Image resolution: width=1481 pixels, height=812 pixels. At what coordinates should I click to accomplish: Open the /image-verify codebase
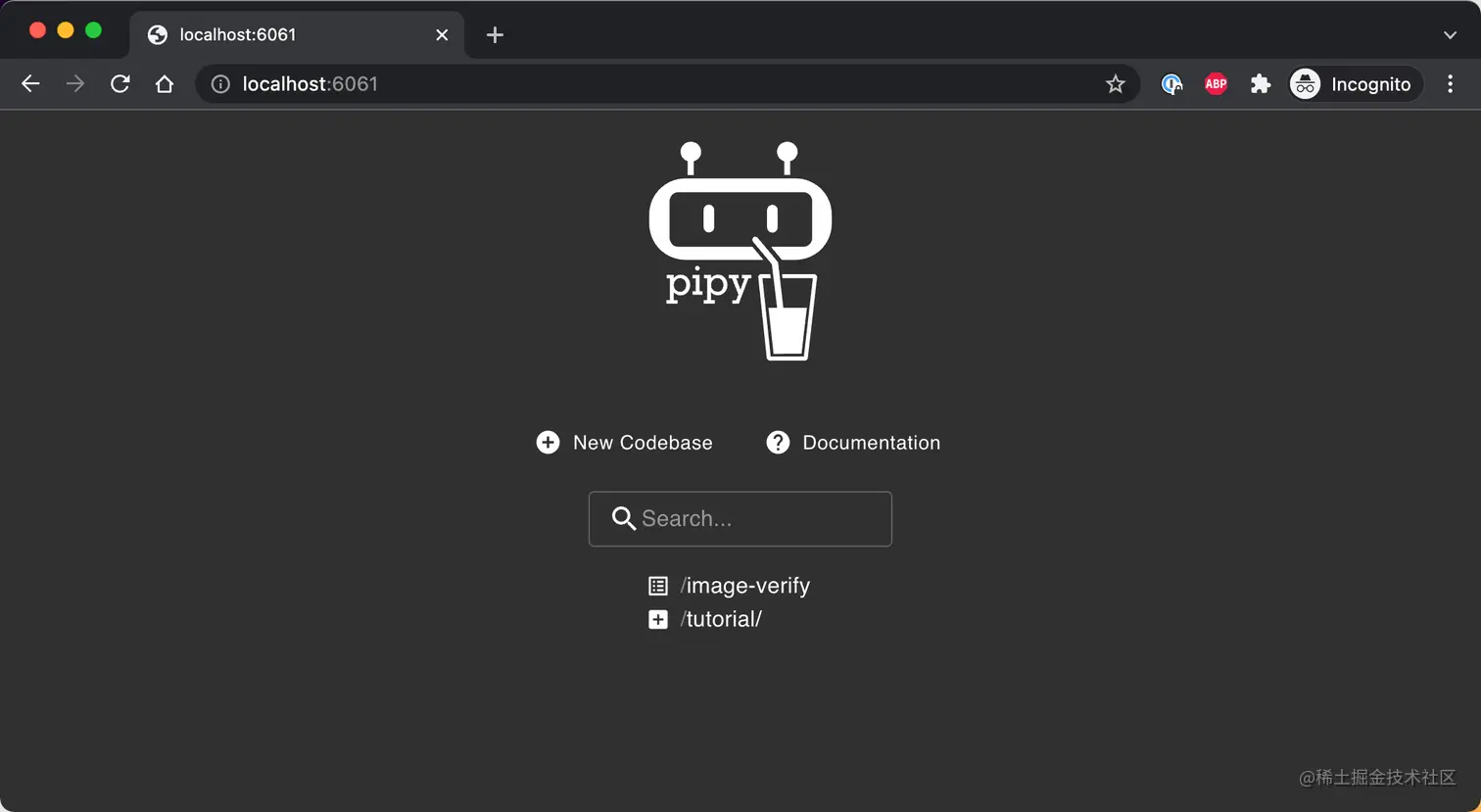744,586
